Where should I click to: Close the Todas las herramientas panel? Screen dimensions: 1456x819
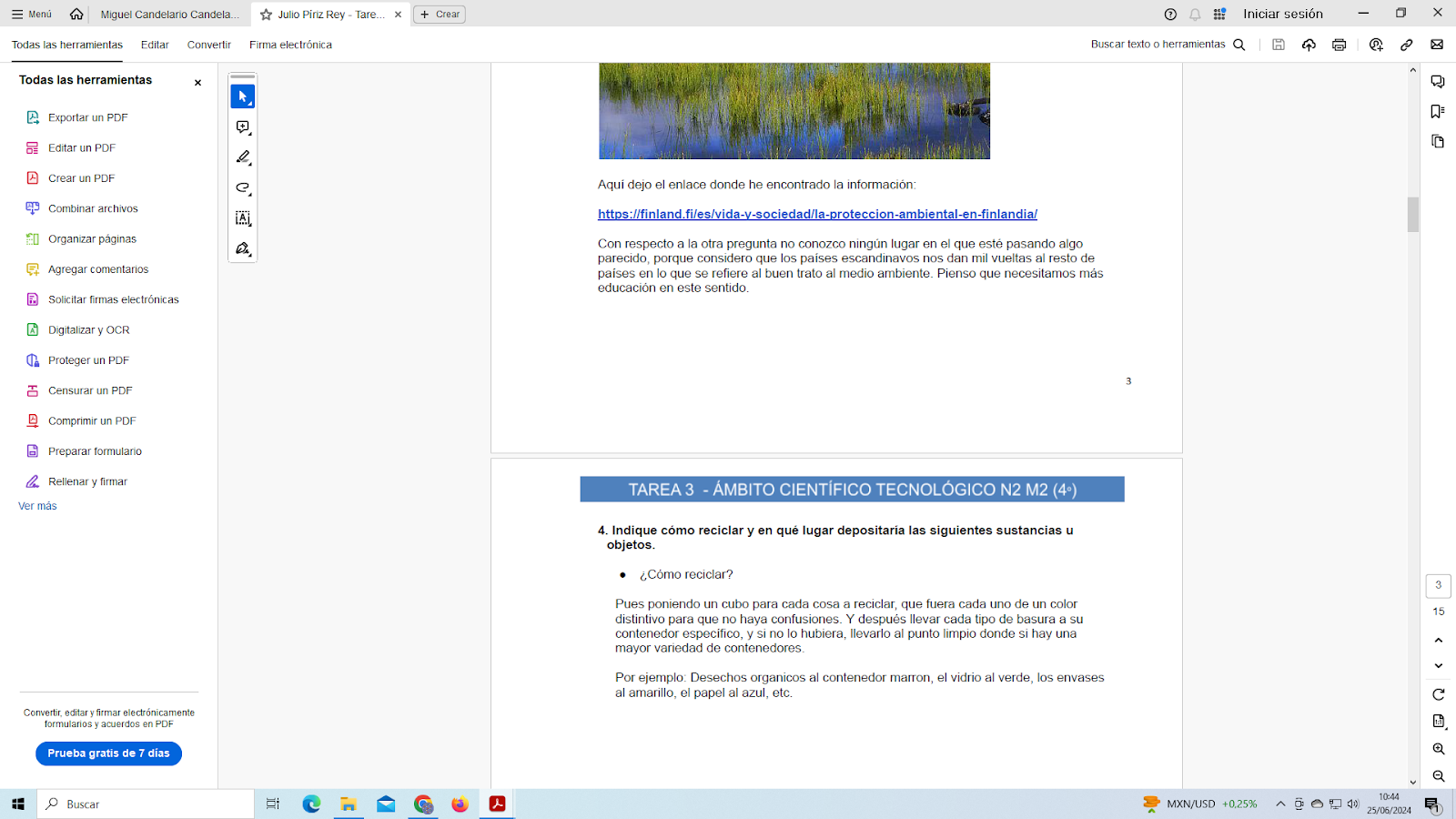[x=197, y=83]
